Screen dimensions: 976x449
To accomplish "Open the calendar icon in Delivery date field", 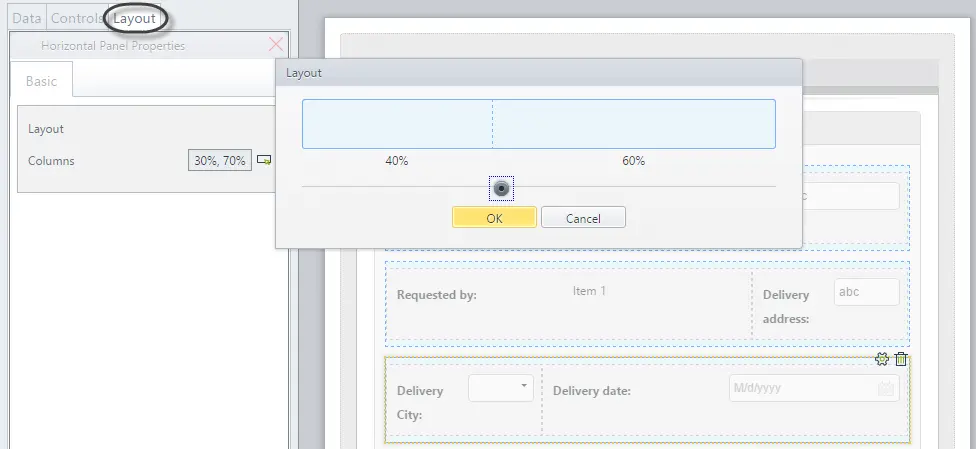I will coord(886,389).
